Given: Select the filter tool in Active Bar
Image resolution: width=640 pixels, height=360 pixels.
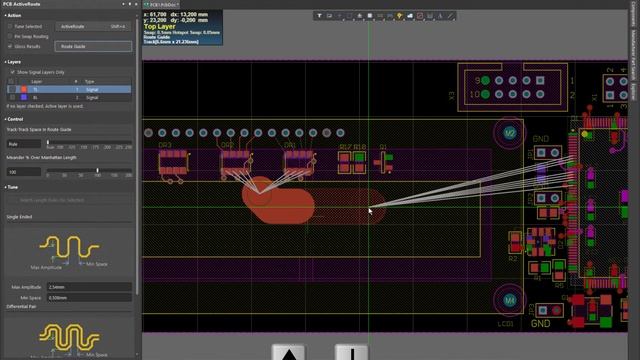Looking at the screenshot, I should click(319, 16).
